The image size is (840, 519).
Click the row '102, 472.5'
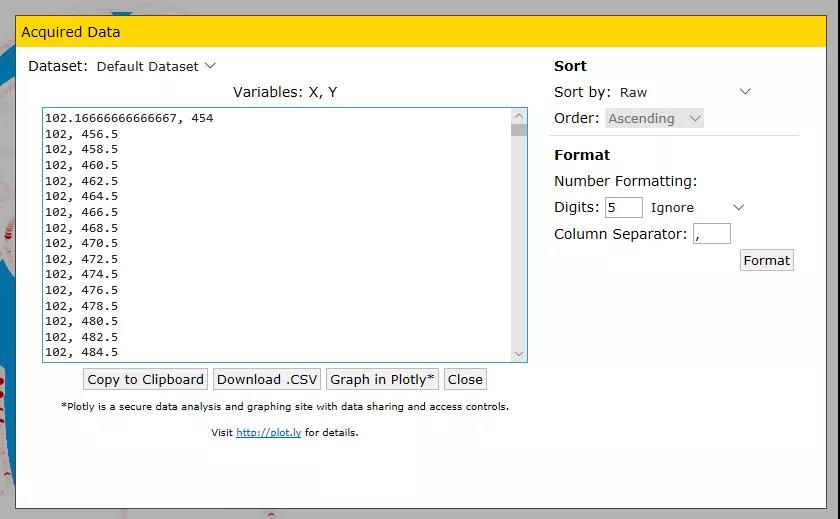click(x=81, y=259)
